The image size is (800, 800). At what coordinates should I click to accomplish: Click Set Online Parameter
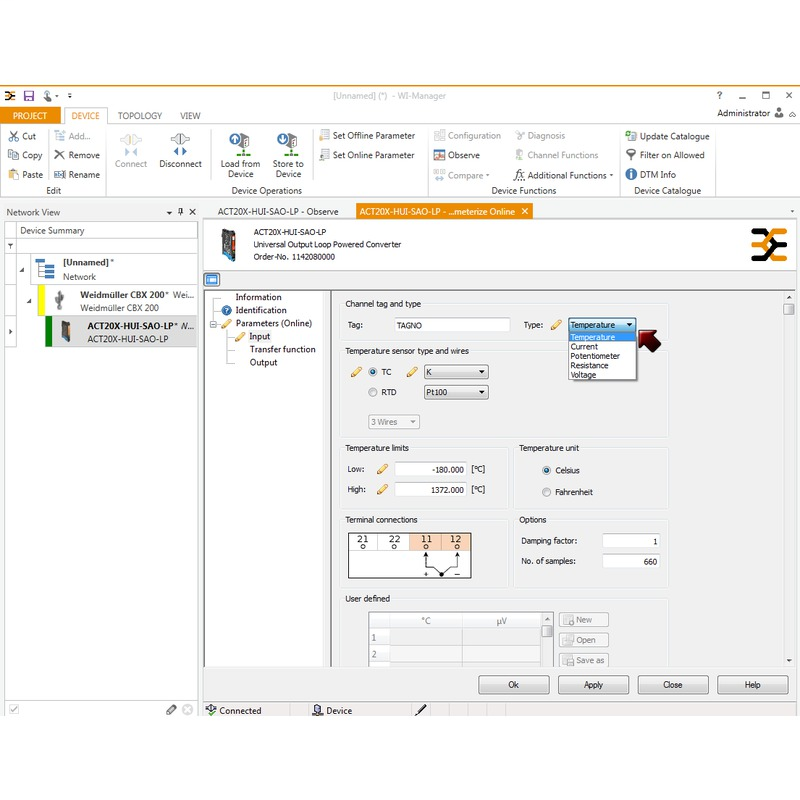pyautogui.click(x=367, y=155)
